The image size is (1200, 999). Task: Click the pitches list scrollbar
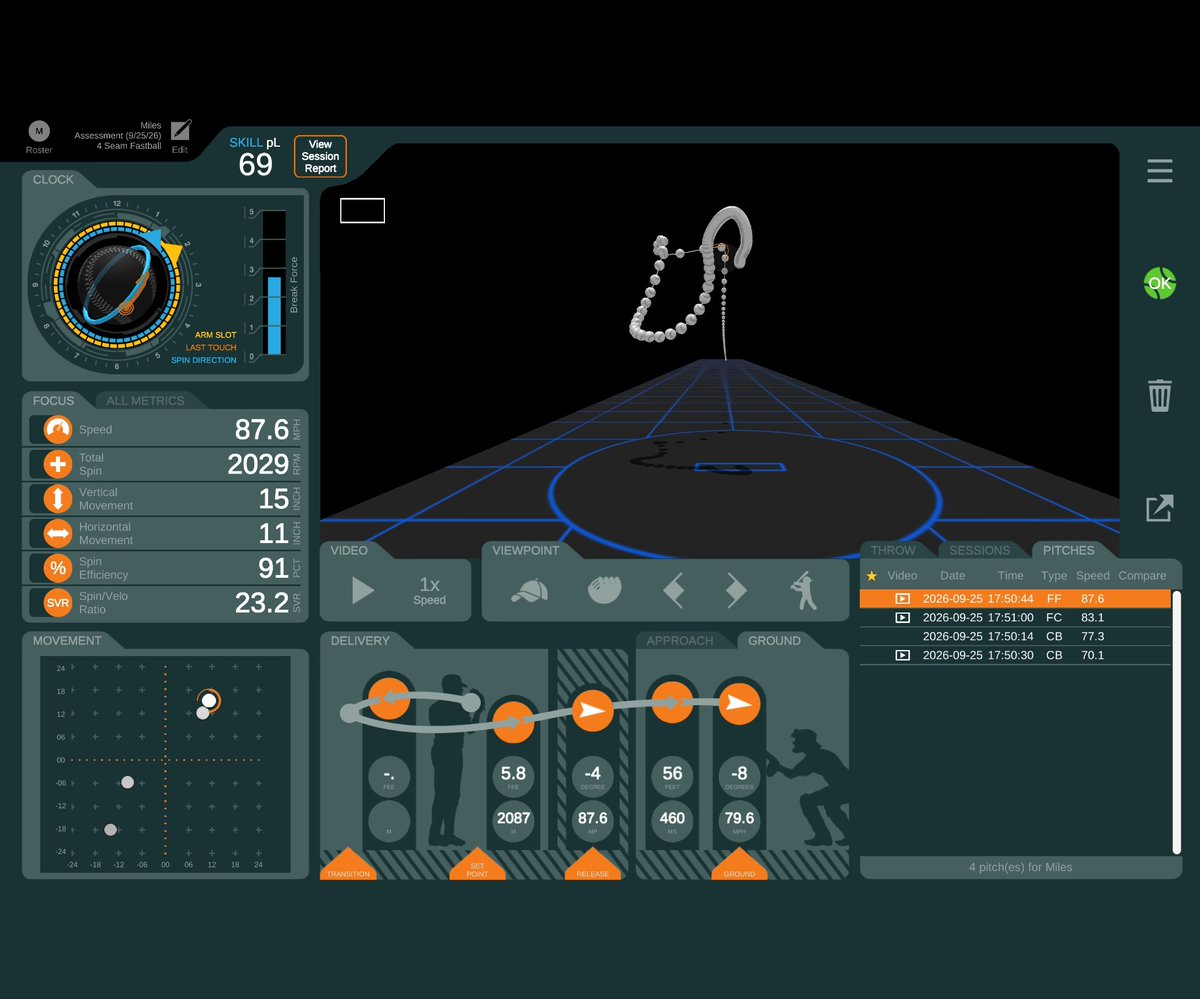1177,722
